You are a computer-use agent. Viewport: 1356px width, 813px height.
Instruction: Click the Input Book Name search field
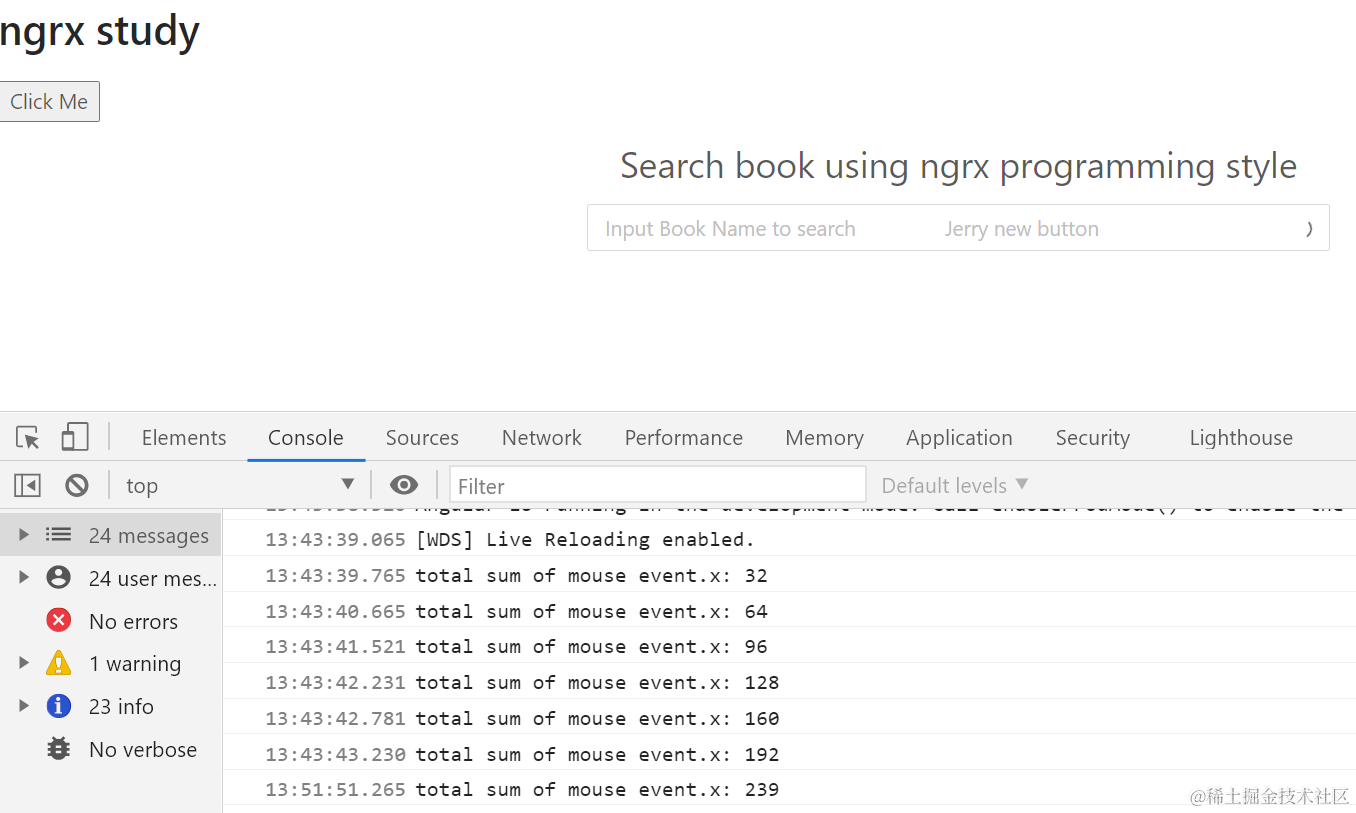pos(730,229)
